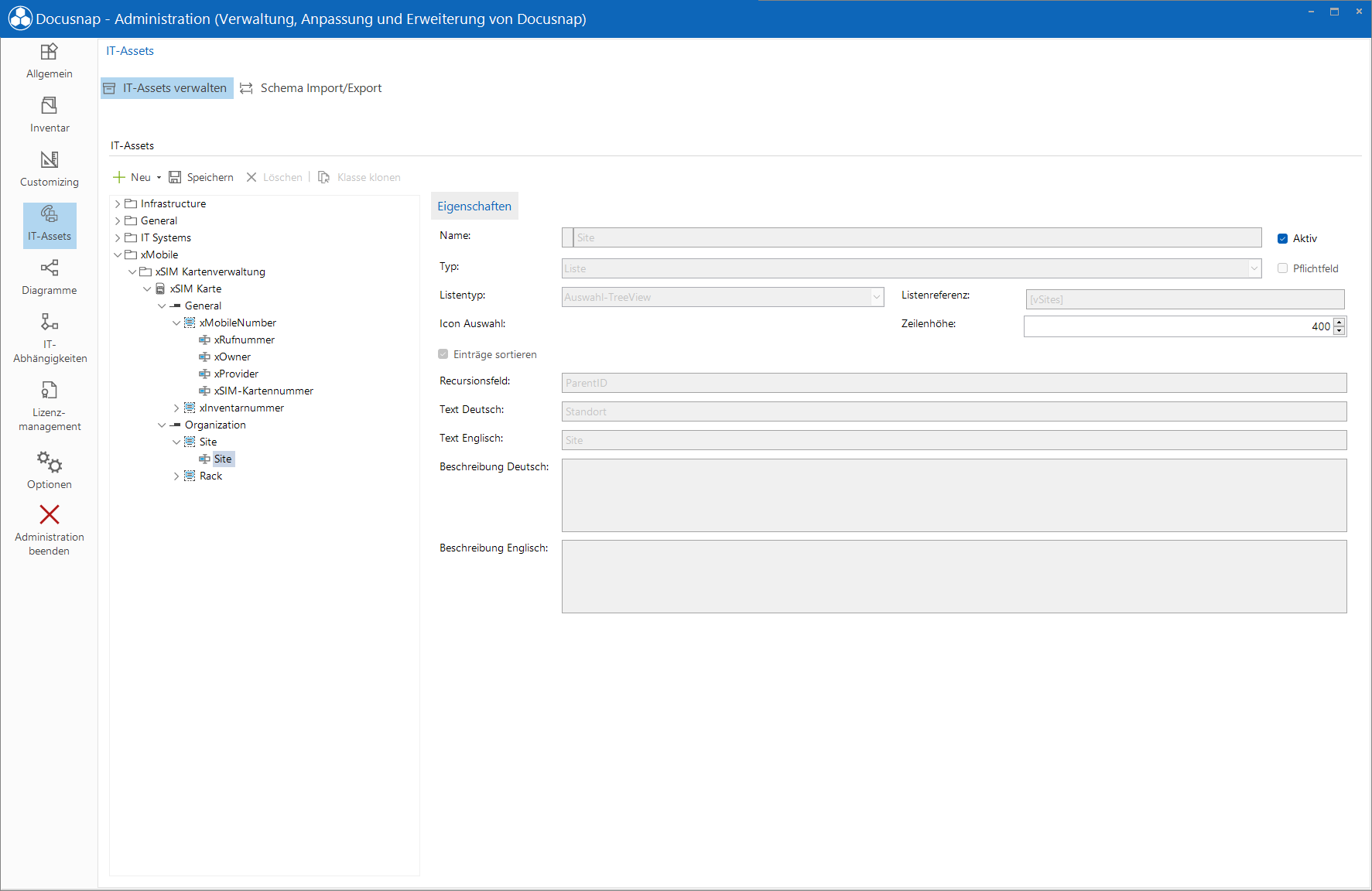Toggle the Einträge sortieren checkbox
The height and width of the screenshot is (891, 1372).
coord(443,354)
